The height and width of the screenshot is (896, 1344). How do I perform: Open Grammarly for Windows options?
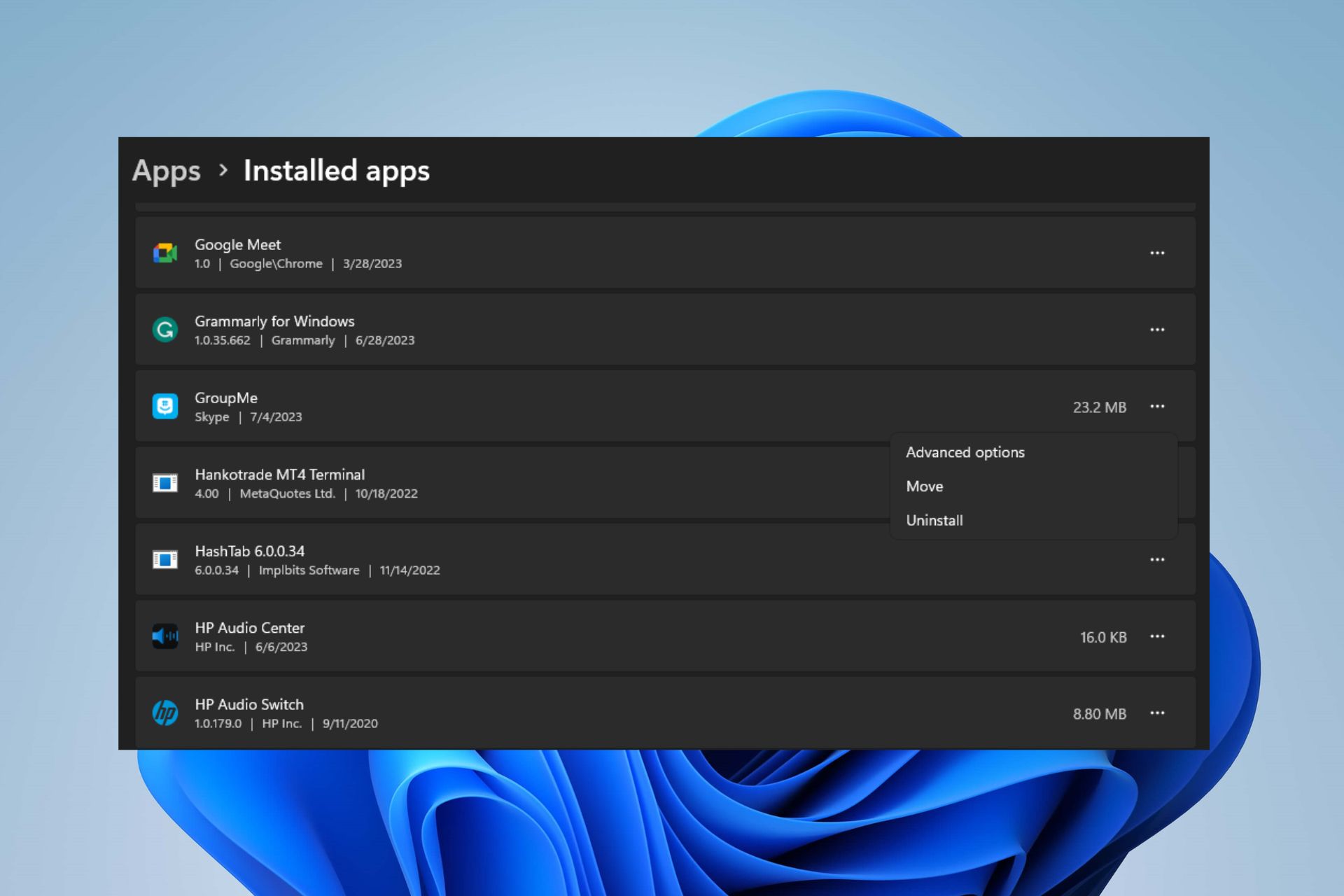click(x=1158, y=329)
